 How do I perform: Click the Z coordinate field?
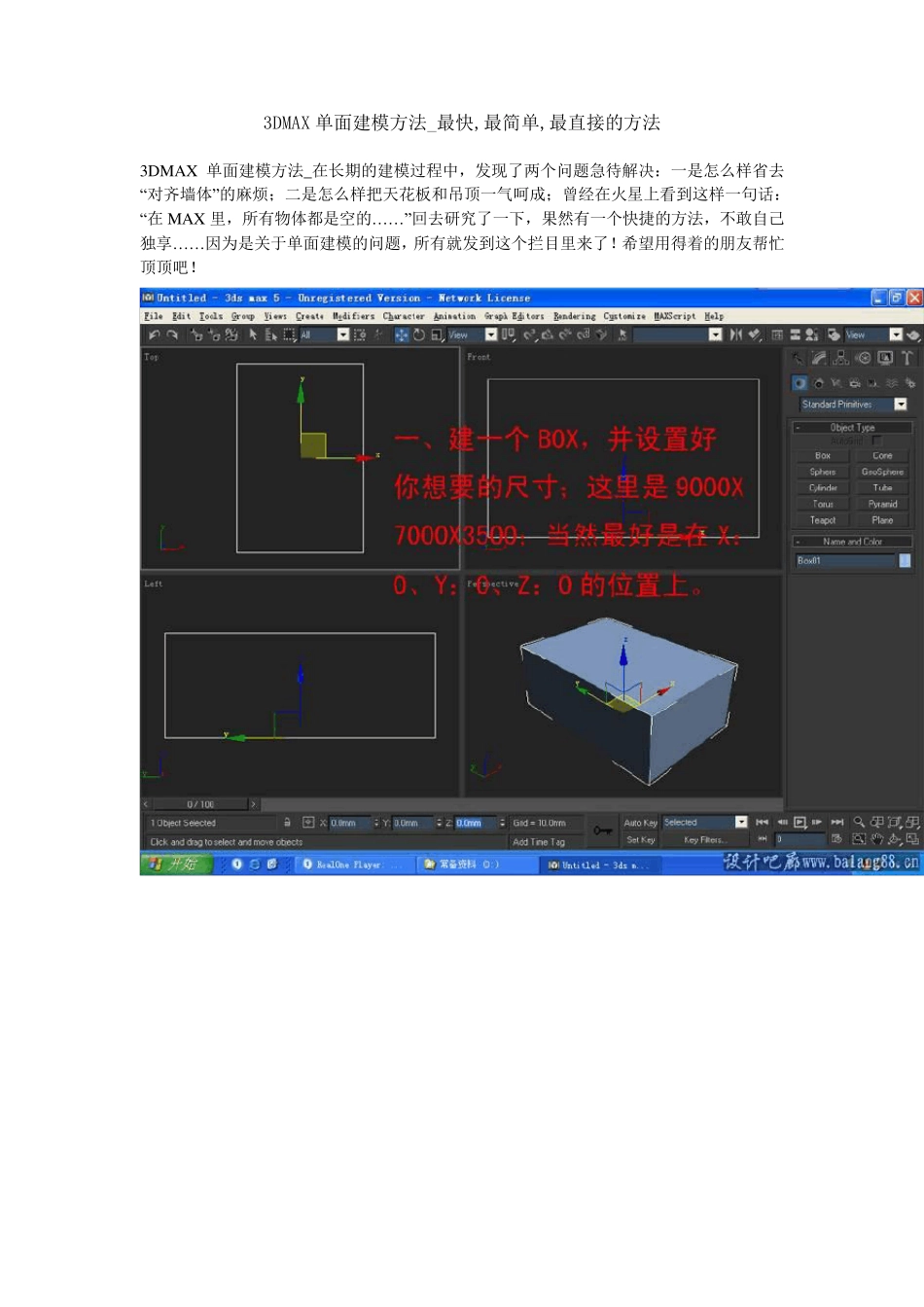click(x=476, y=823)
